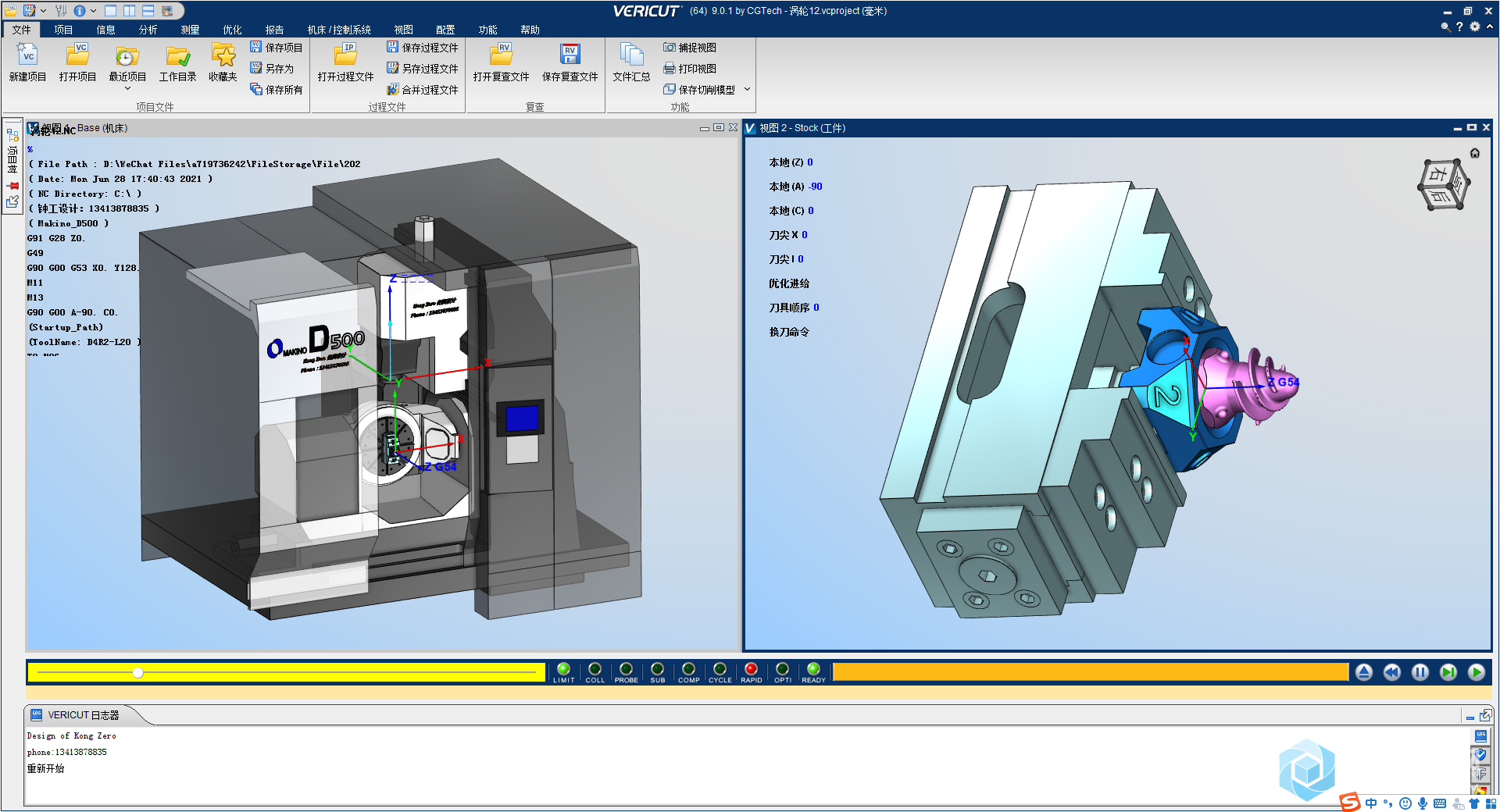Click the single-view layout icon in title bar

110,11
